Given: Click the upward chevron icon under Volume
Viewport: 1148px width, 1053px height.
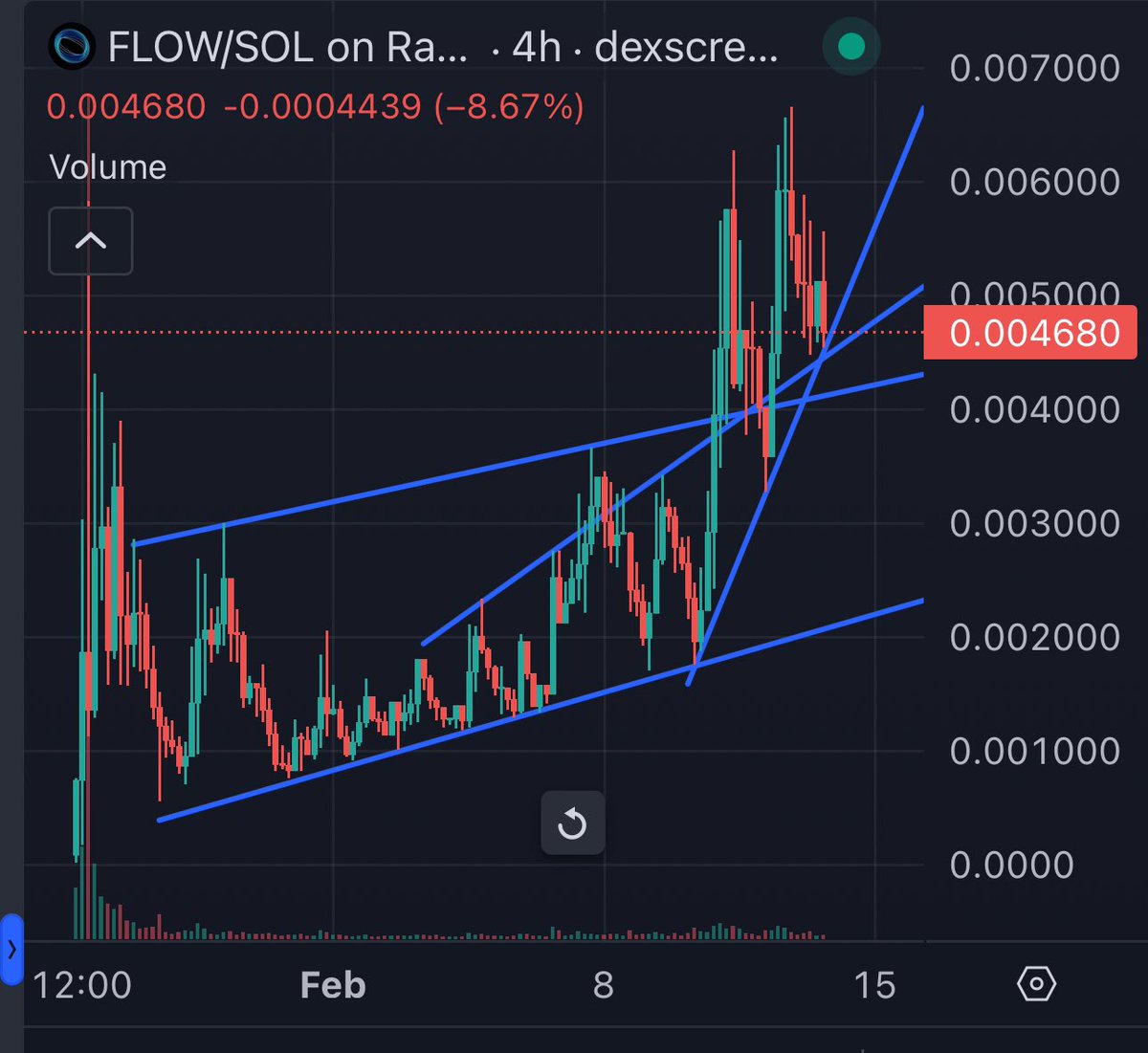Looking at the screenshot, I should [90, 241].
